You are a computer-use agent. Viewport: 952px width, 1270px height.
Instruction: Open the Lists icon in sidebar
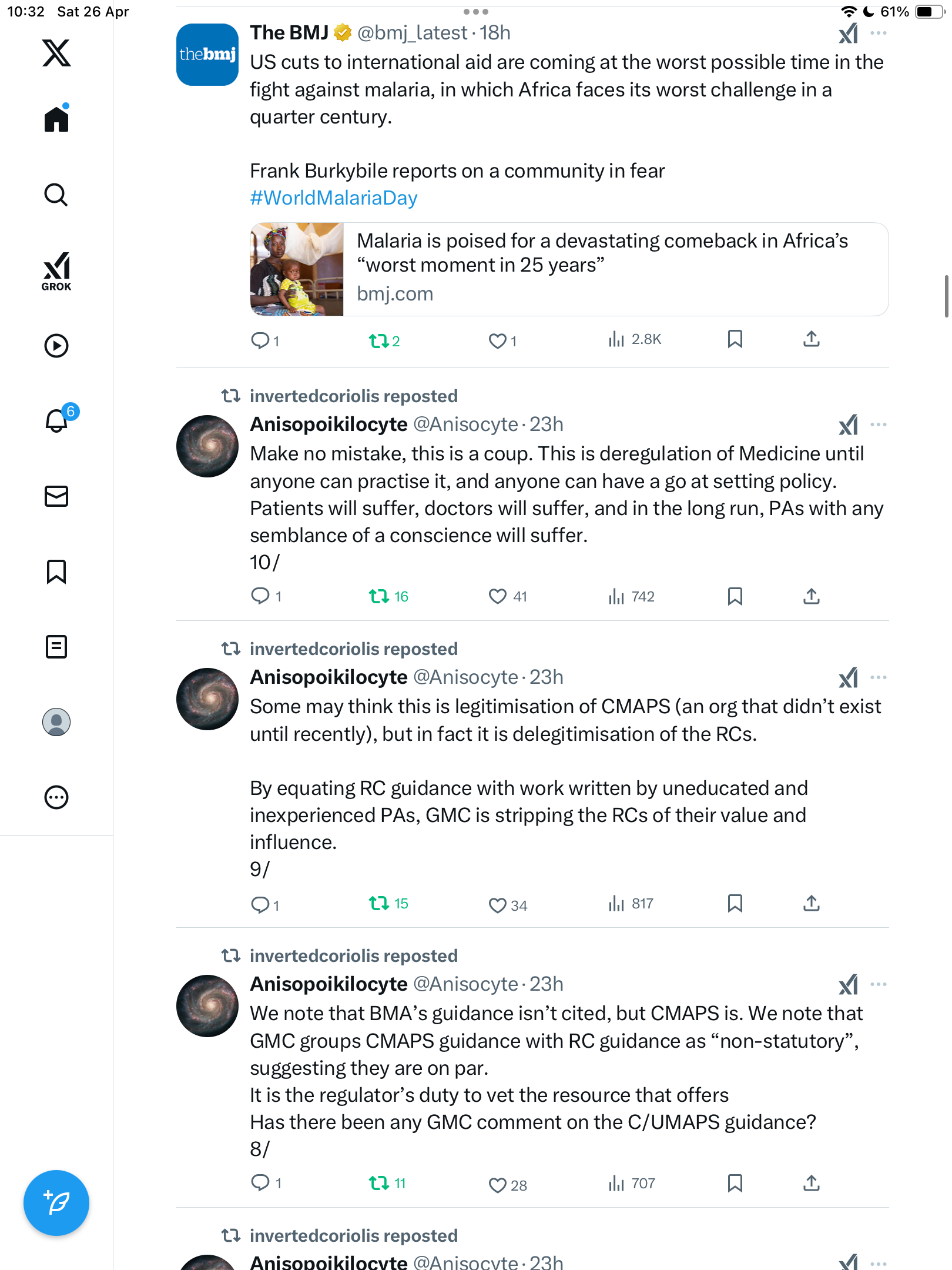pos(56,647)
